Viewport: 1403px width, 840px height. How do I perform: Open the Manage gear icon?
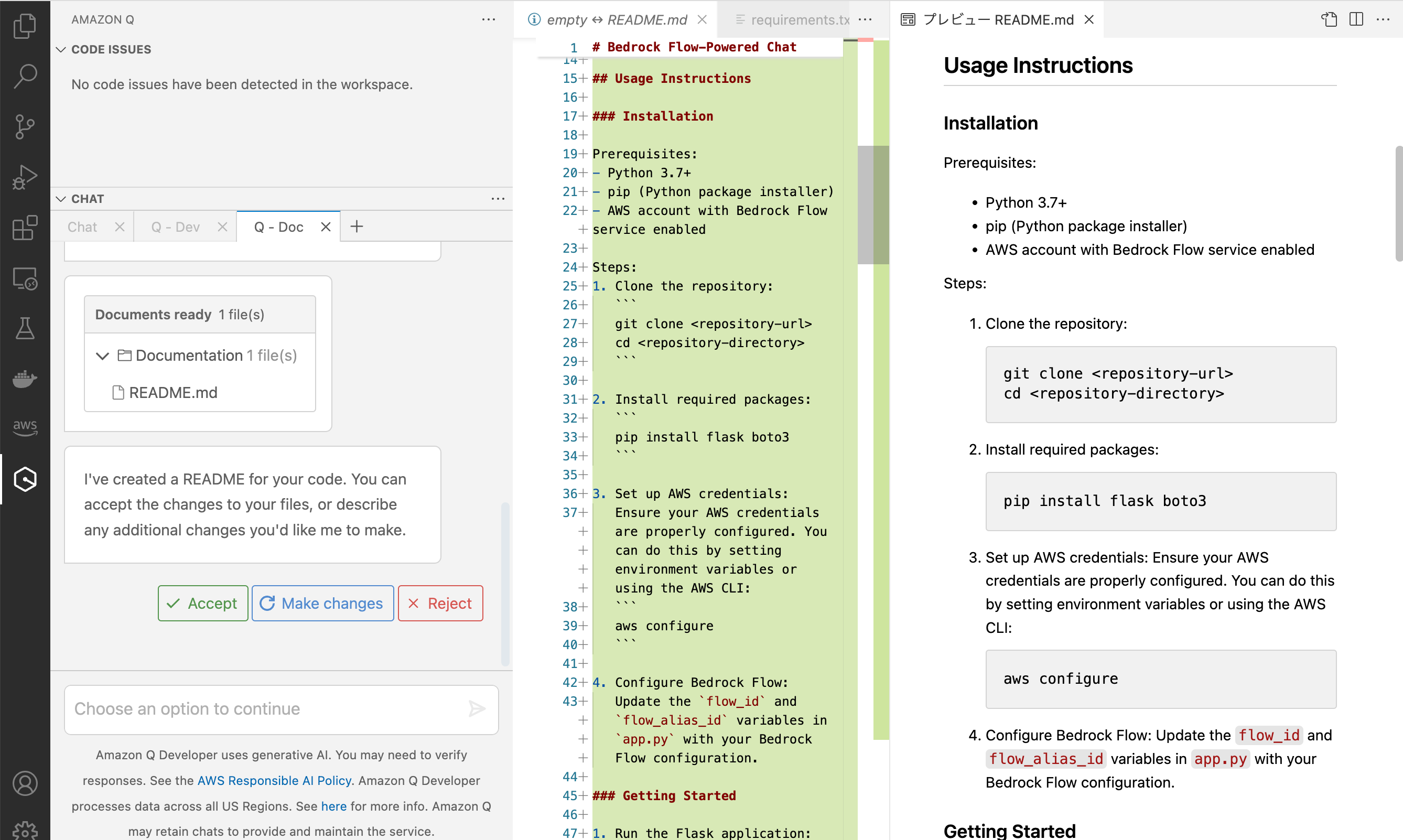(x=25, y=831)
